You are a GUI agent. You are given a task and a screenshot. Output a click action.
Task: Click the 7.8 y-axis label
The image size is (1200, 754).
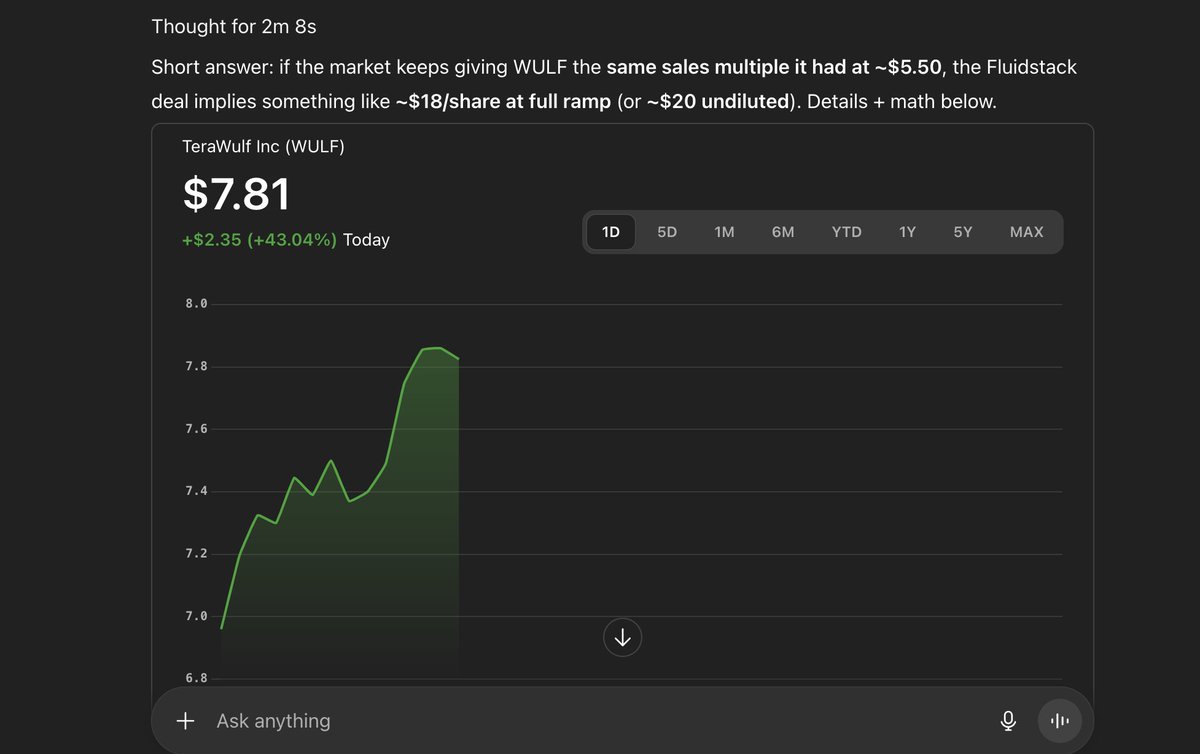click(x=196, y=367)
